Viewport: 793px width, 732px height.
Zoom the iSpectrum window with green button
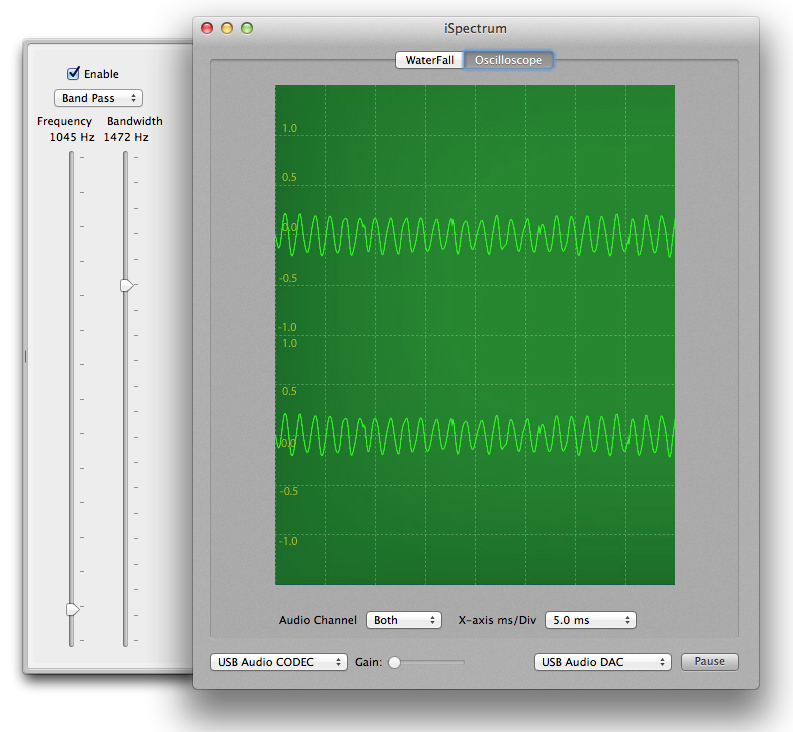pyautogui.click(x=247, y=28)
